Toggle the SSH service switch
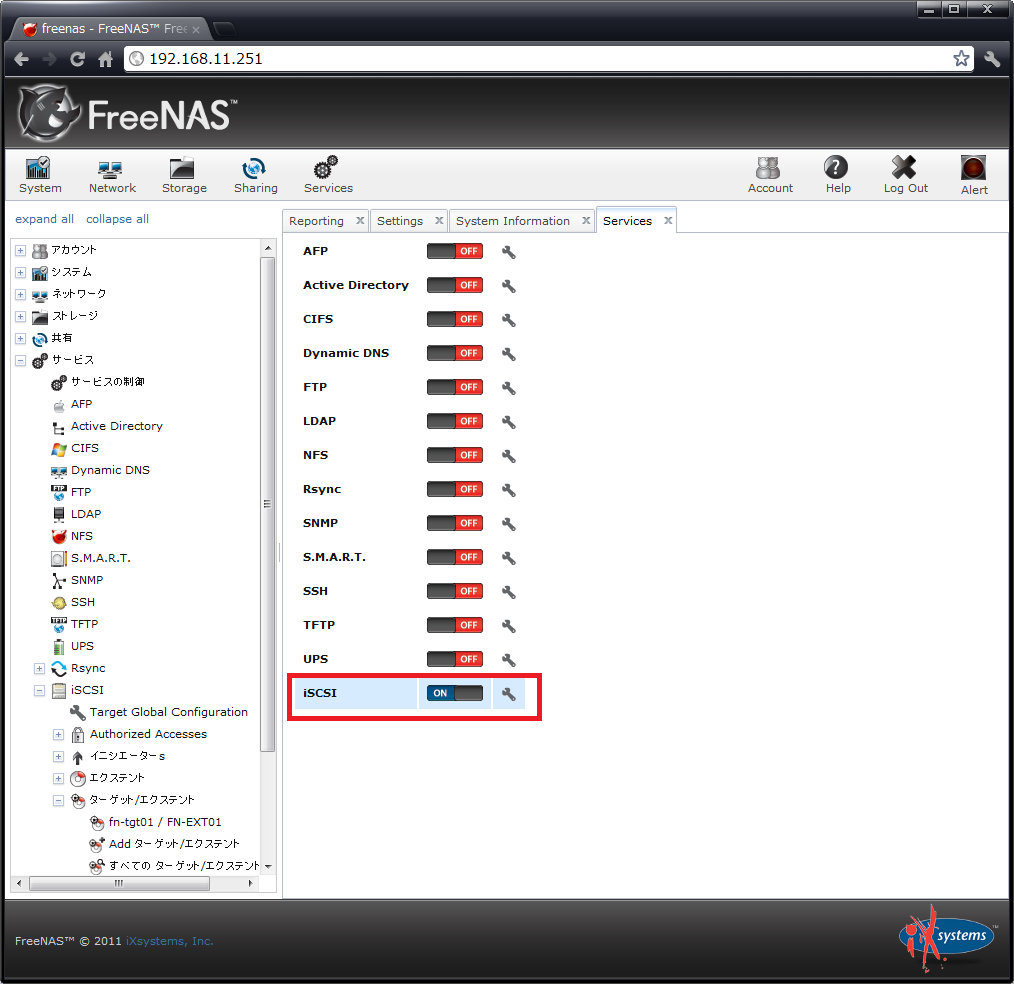Image resolution: width=1014 pixels, height=984 pixels. [x=455, y=591]
